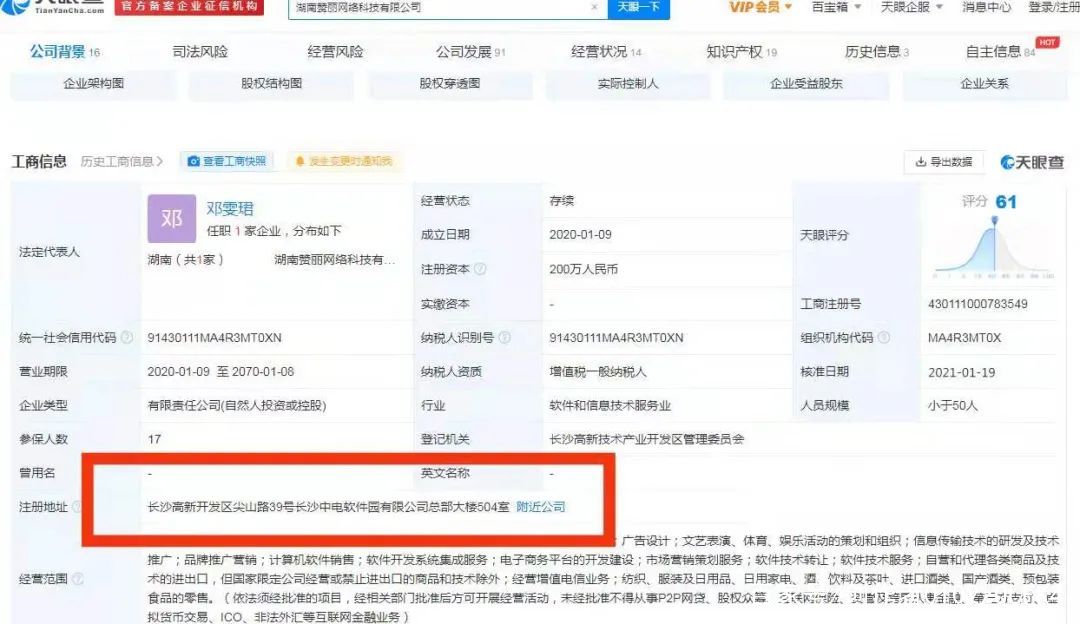Click the camera icon in 查看工商快照

(194, 161)
